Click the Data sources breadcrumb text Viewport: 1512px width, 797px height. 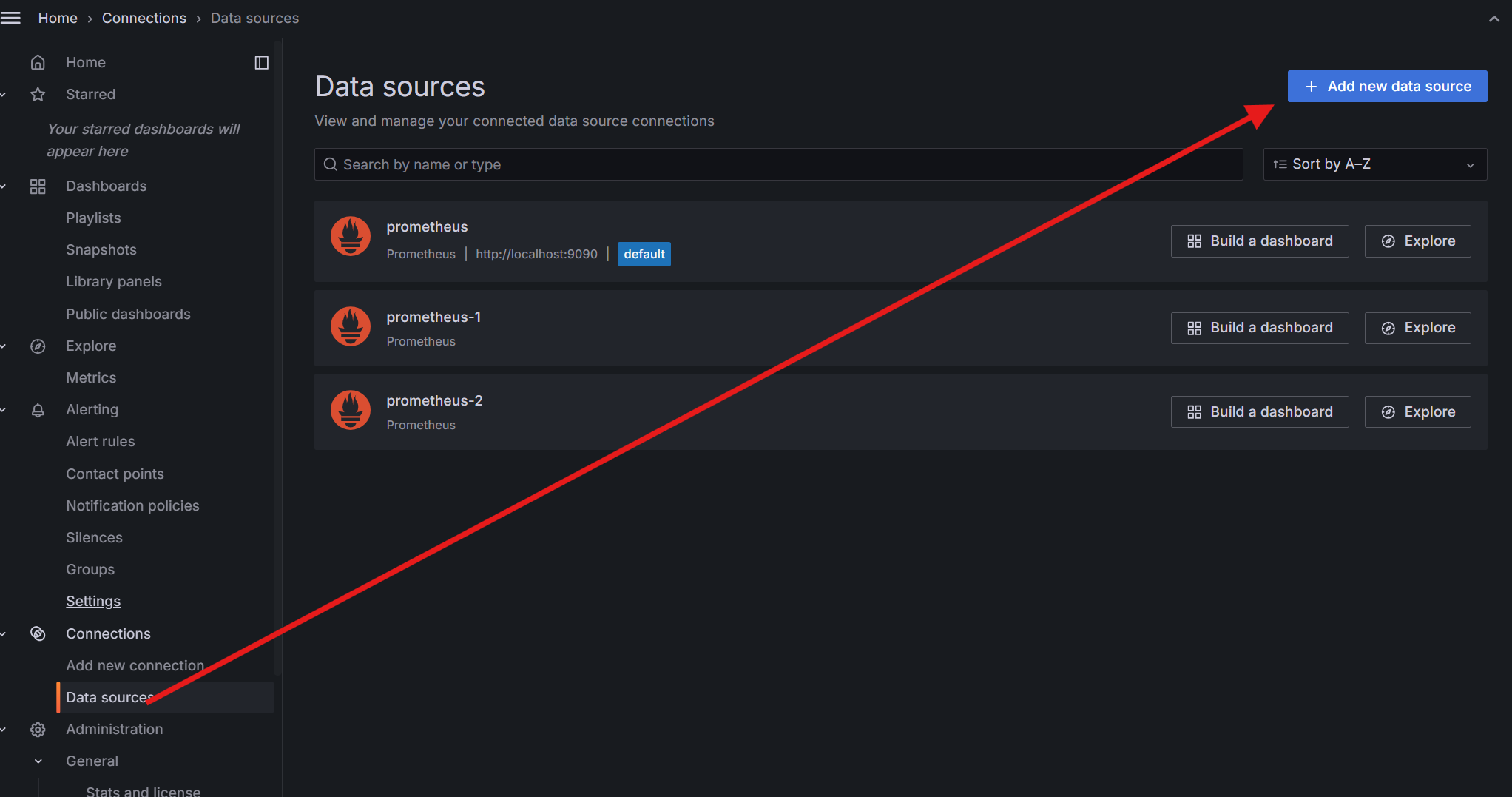(254, 18)
